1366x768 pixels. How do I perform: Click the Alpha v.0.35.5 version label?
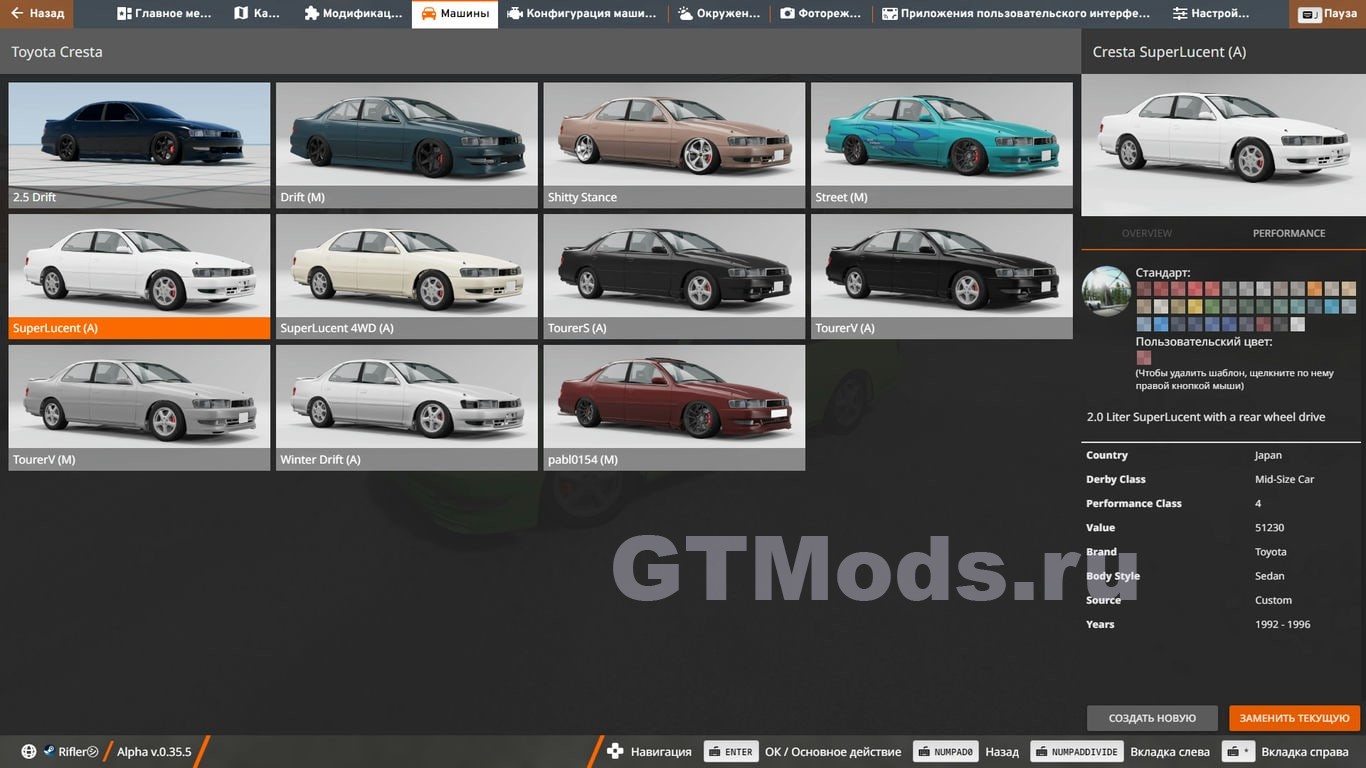pyautogui.click(x=154, y=752)
